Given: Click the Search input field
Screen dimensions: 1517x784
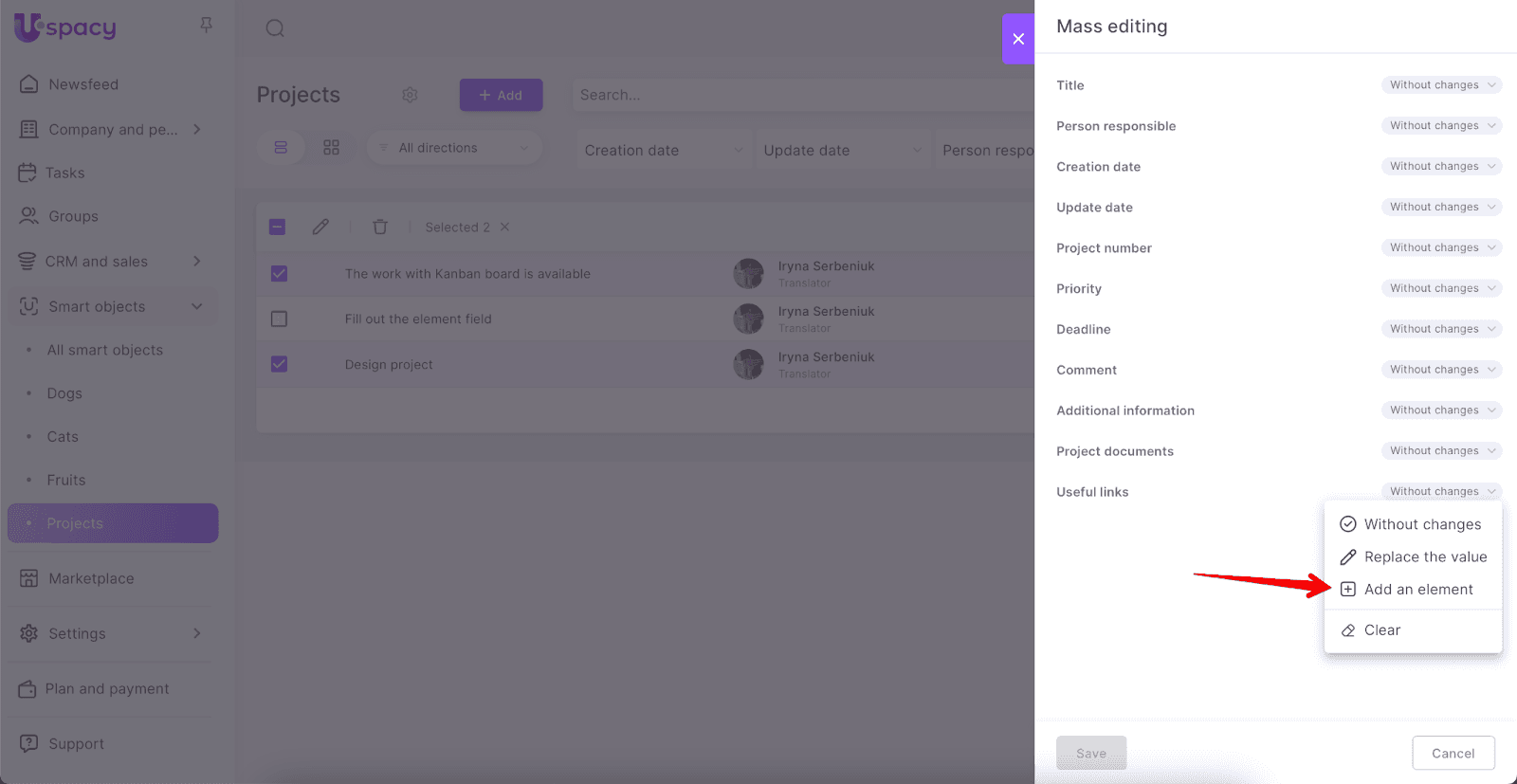Looking at the screenshot, I should 796,95.
